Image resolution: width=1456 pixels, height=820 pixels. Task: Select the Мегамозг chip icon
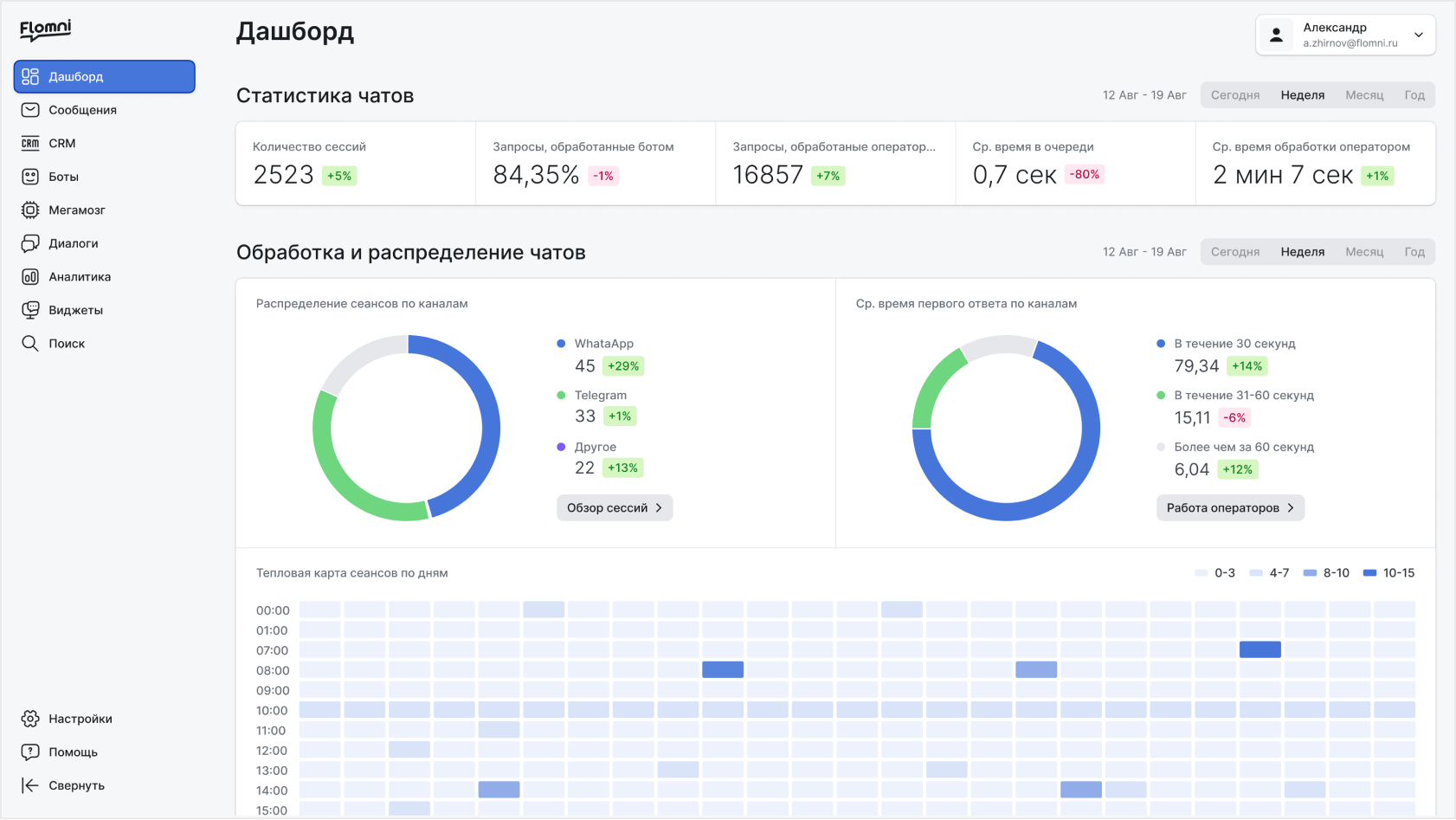[x=30, y=210]
